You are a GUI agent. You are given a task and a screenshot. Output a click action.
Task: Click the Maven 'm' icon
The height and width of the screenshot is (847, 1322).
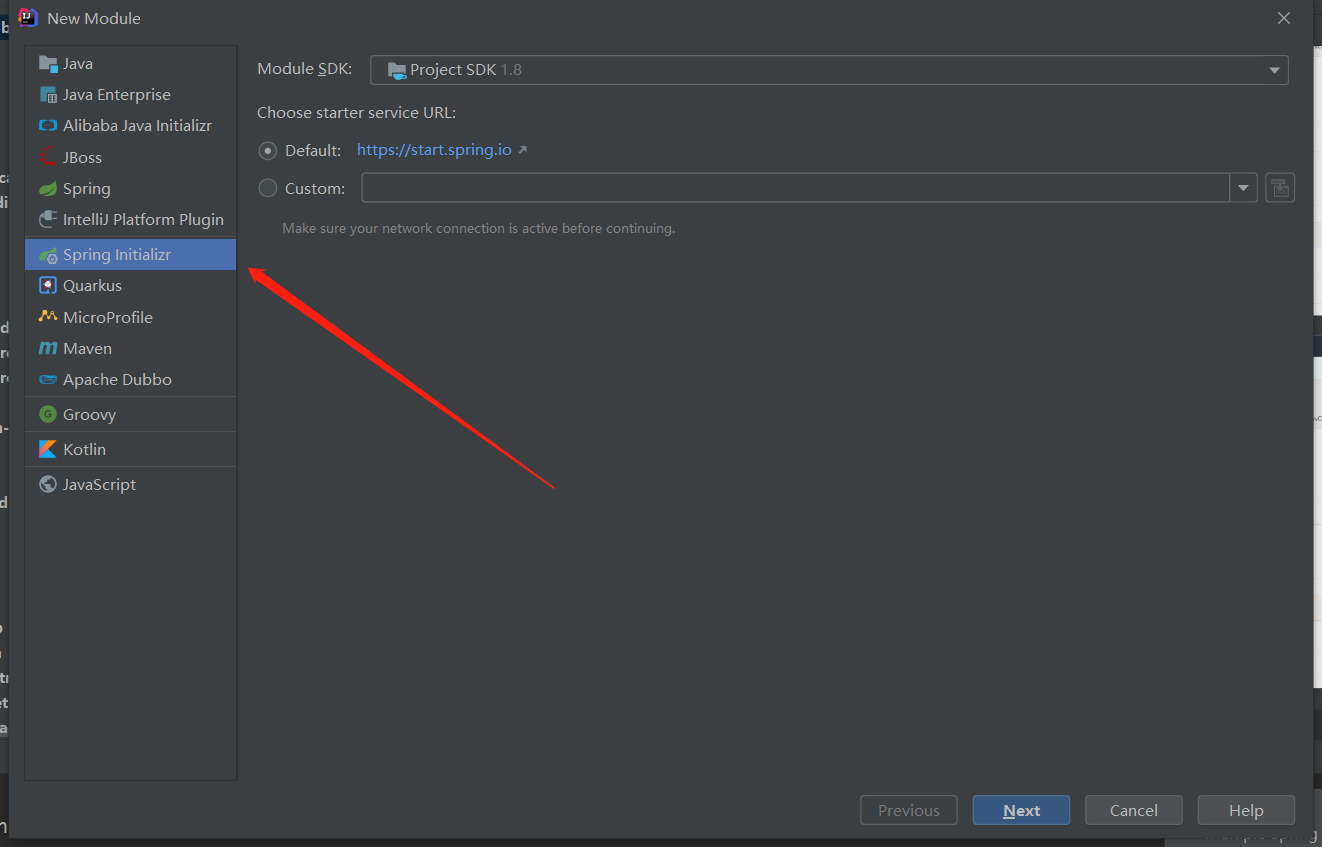click(48, 349)
